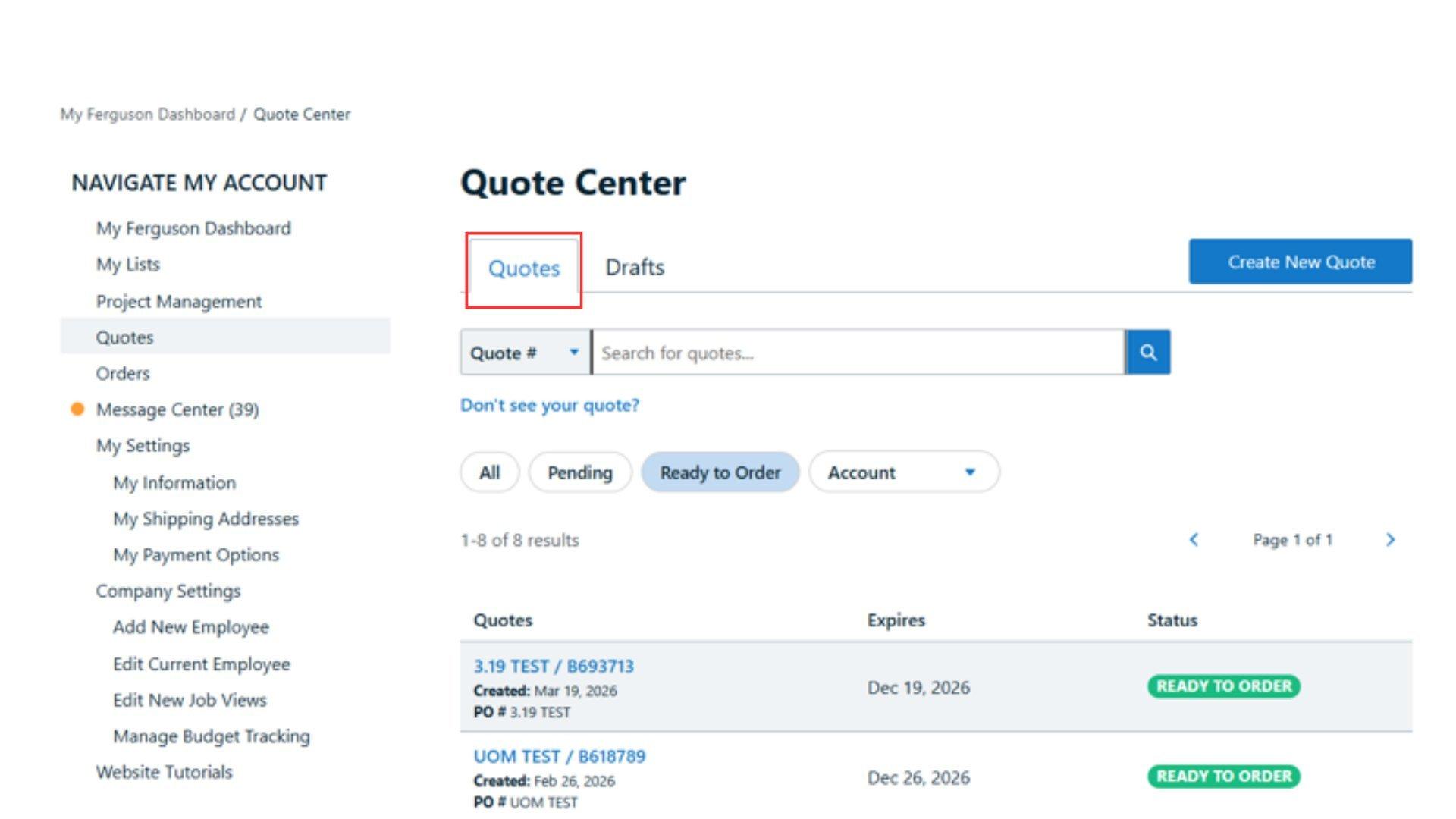Open quote 3.19 TEST / B693713
The image size is (1456, 819).
pos(554,667)
